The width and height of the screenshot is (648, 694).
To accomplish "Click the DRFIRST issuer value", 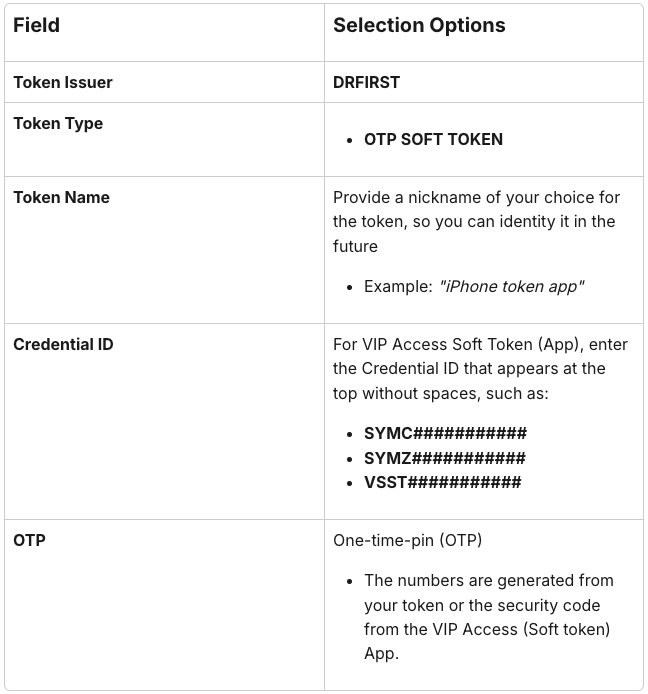I will point(366,82).
